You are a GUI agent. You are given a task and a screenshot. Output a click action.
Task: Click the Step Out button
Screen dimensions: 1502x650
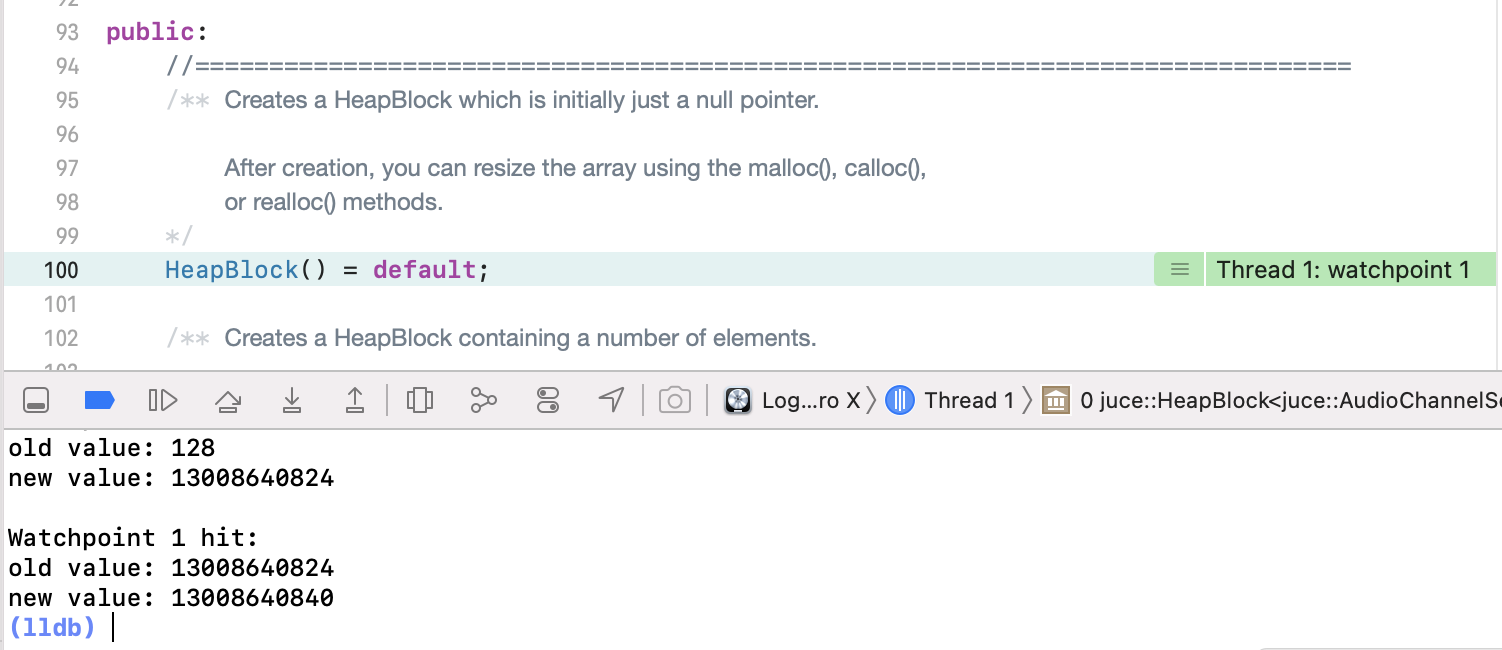pyautogui.click(x=355, y=401)
